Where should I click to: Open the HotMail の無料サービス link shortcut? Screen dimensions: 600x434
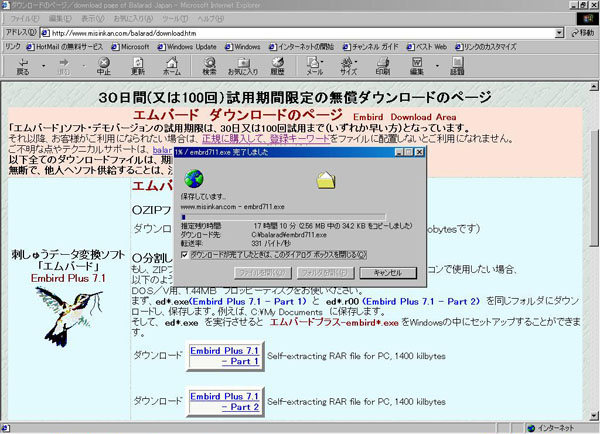pos(65,47)
